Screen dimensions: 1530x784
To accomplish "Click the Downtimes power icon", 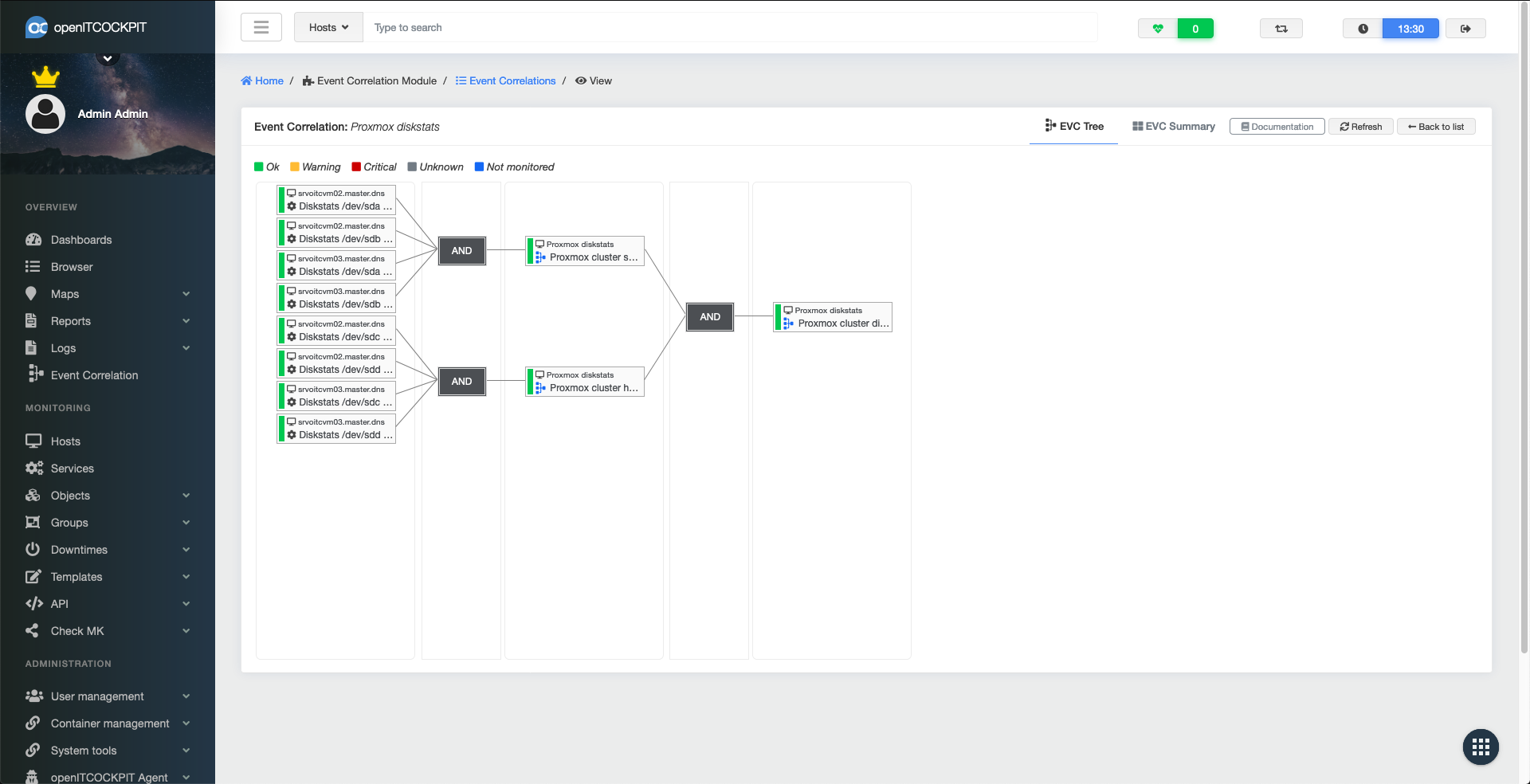I will 33,550.
